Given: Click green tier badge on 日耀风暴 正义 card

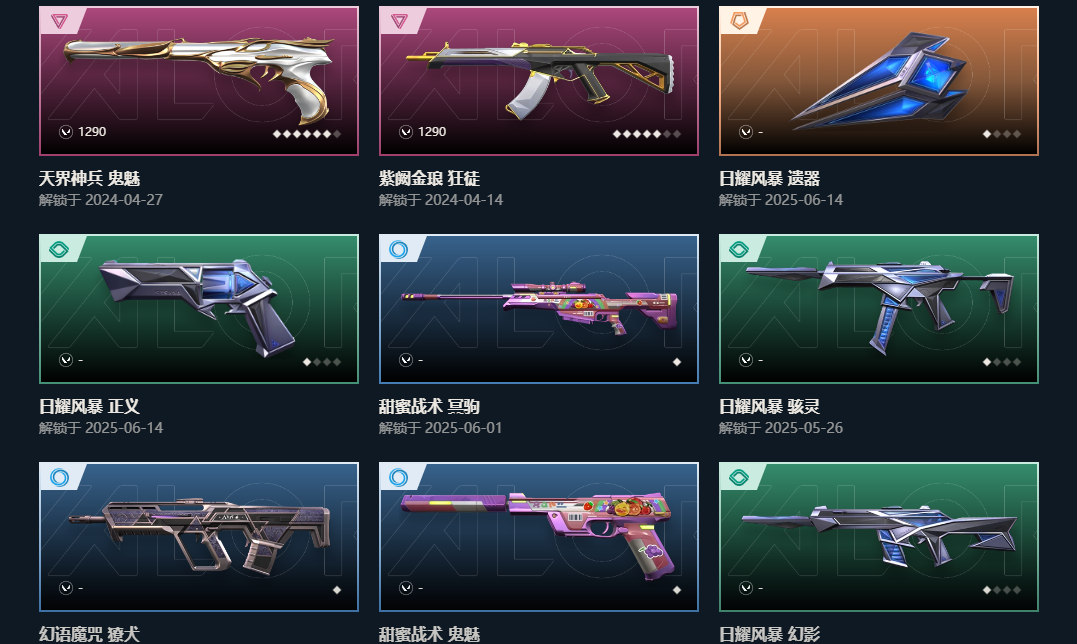Looking at the screenshot, I should (59, 249).
